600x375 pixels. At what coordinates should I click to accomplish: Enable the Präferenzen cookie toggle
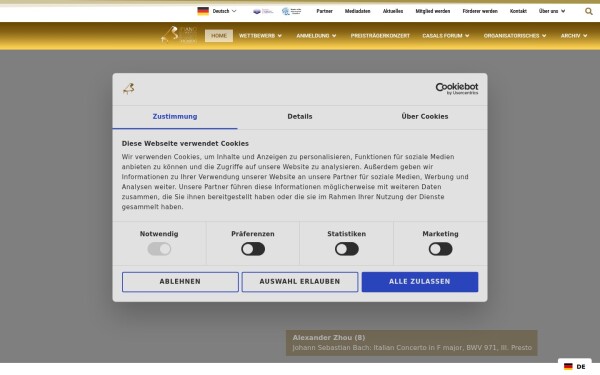point(253,249)
